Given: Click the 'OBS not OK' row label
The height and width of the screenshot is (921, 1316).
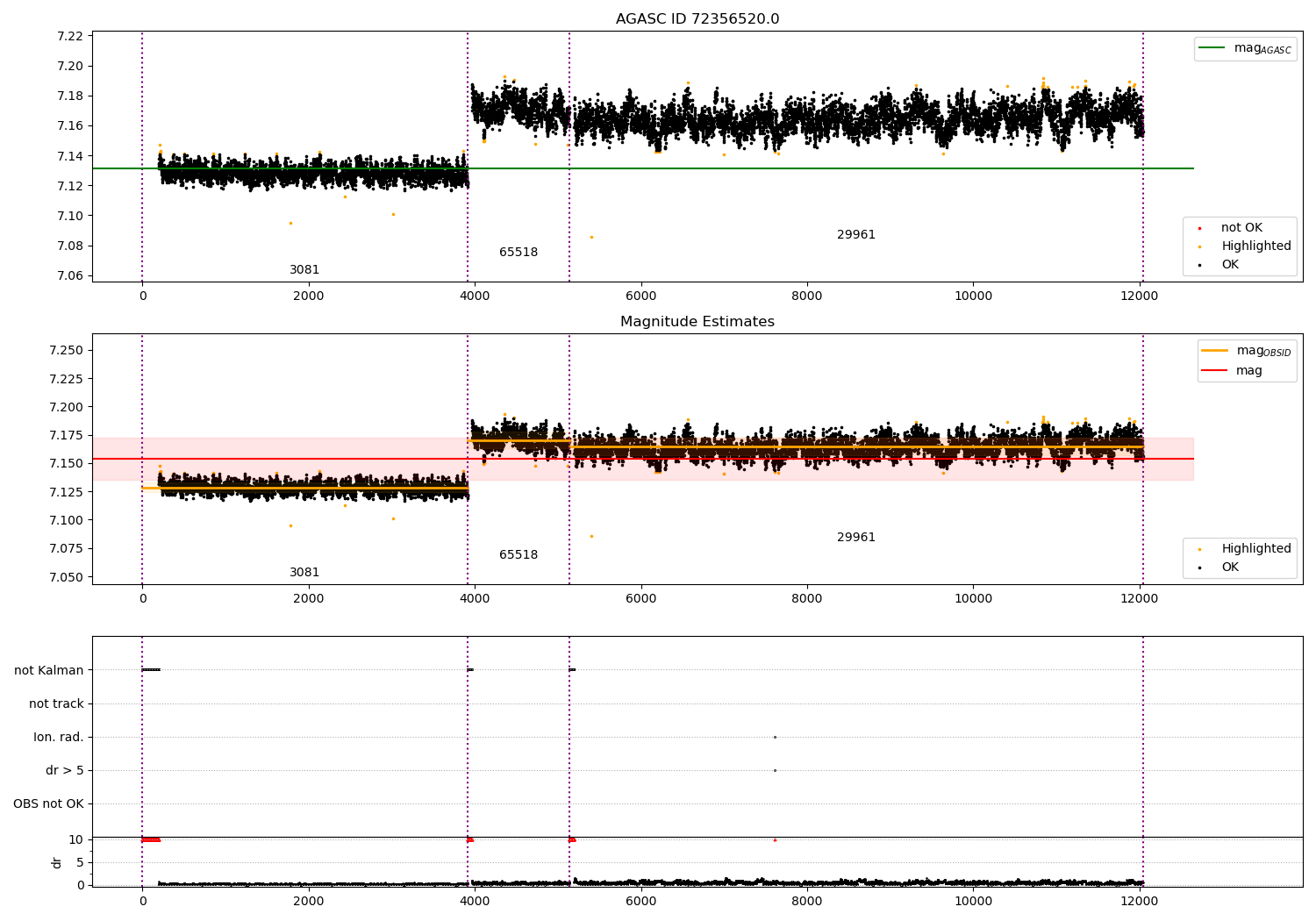Looking at the screenshot, I should (x=48, y=803).
